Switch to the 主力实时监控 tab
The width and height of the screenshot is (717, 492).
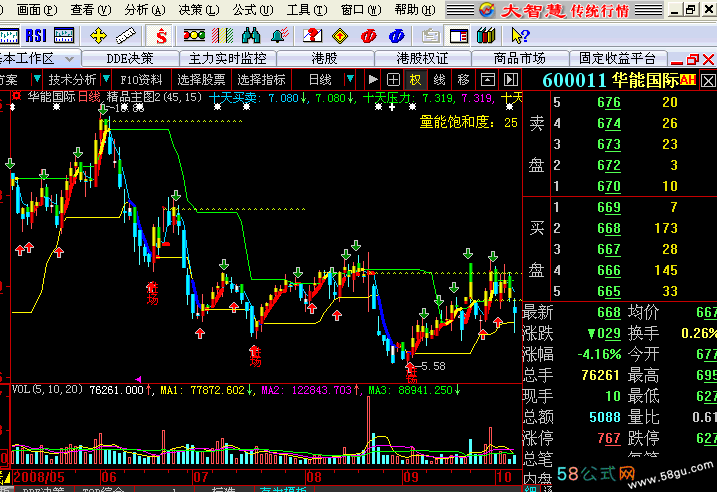[227, 59]
